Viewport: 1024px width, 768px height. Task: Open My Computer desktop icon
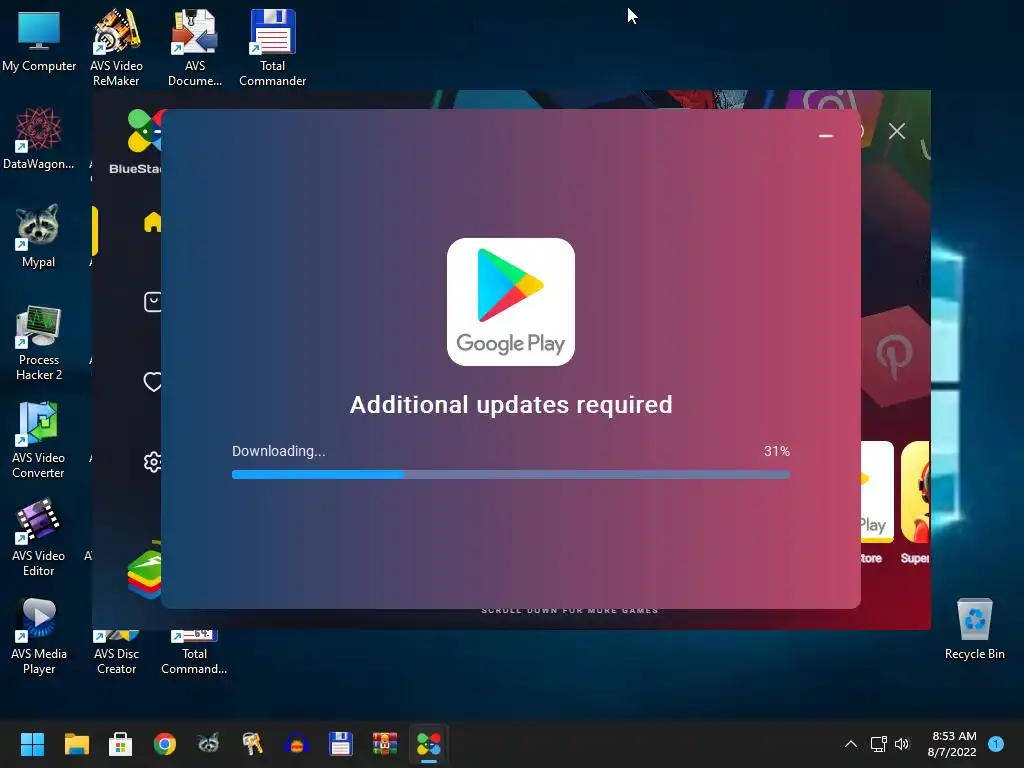(39, 40)
